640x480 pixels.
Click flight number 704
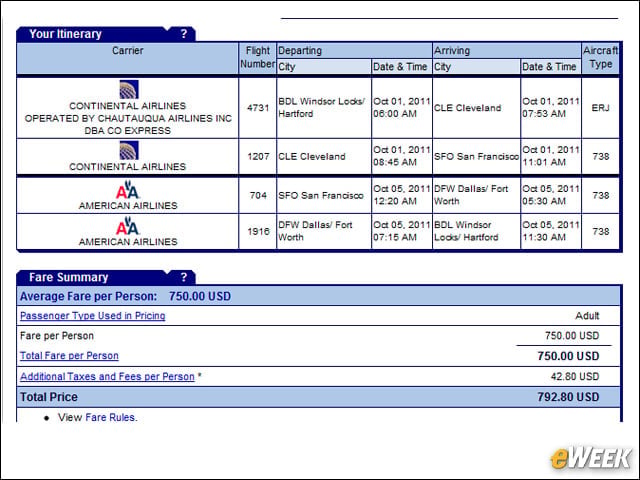(258, 196)
